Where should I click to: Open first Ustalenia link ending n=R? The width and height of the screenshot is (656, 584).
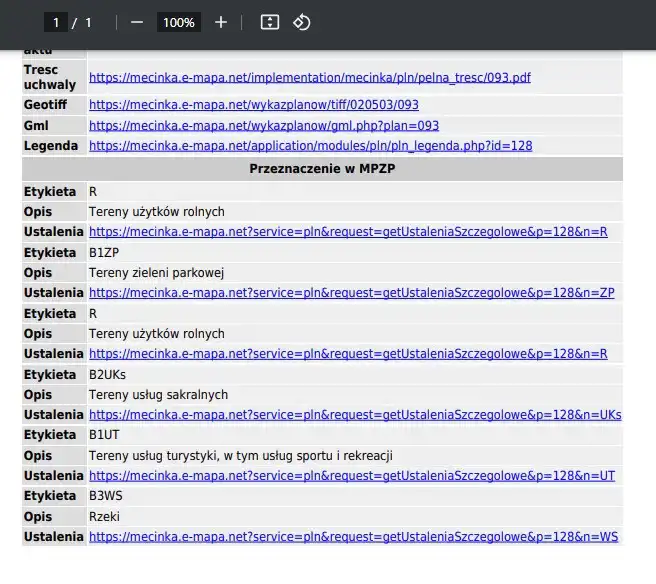[x=348, y=232]
